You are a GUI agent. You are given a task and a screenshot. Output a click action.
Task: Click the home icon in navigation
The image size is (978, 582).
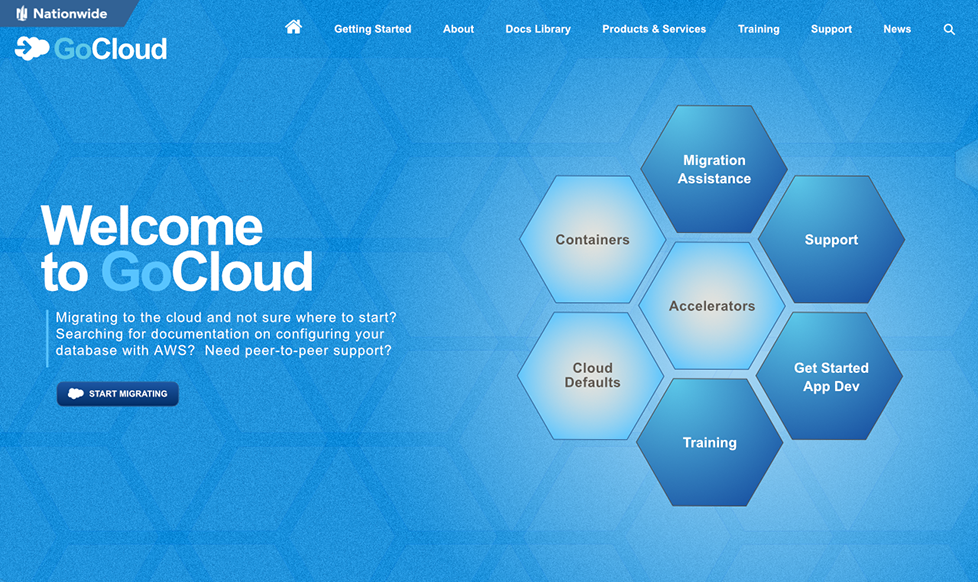click(x=293, y=27)
